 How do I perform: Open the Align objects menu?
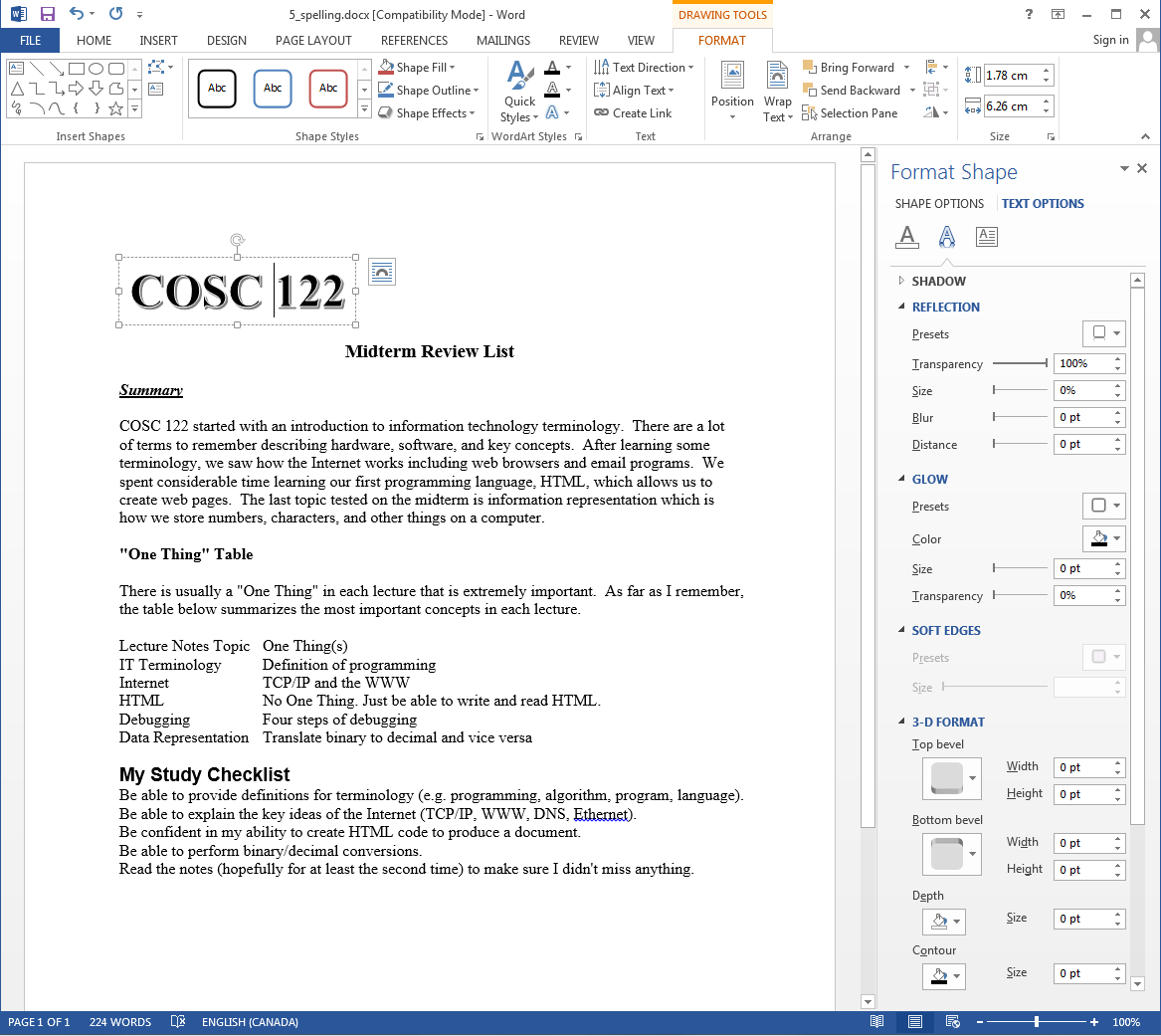(936, 68)
